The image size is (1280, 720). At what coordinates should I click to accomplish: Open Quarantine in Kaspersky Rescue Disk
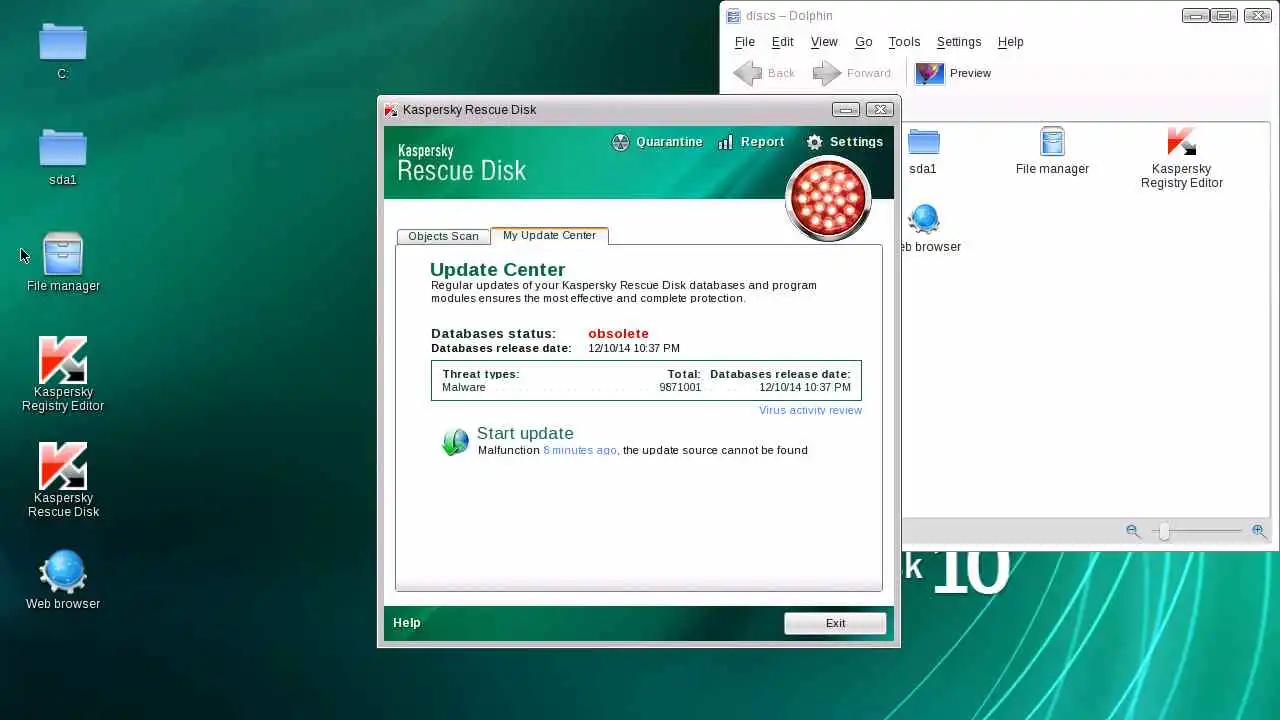(x=657, y=142)
